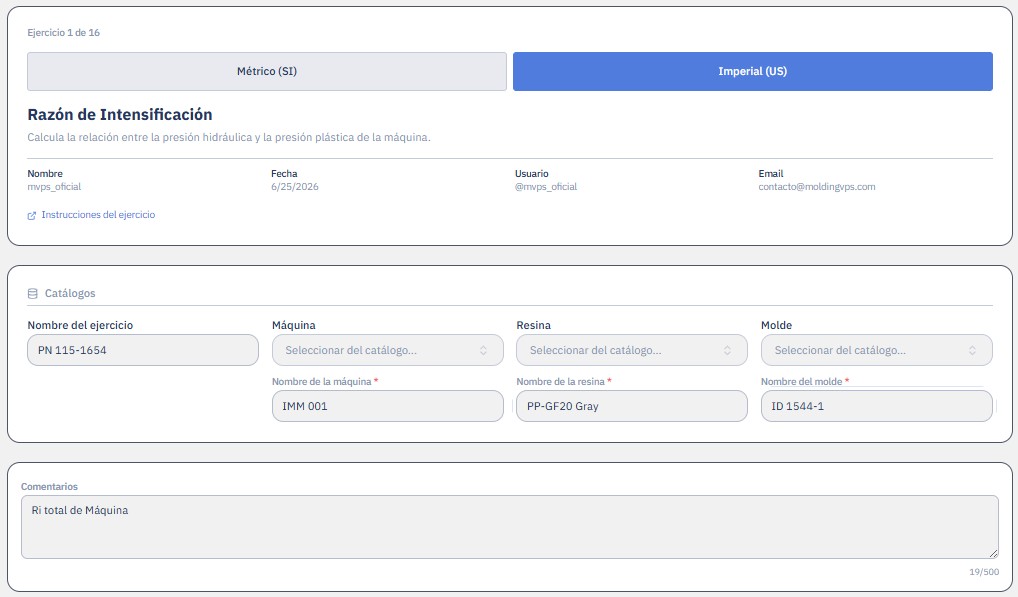Click the comment box resize handle
The height and width of the screenshot is (597, 1018).
pyautogui.click(x=993, y=554)
